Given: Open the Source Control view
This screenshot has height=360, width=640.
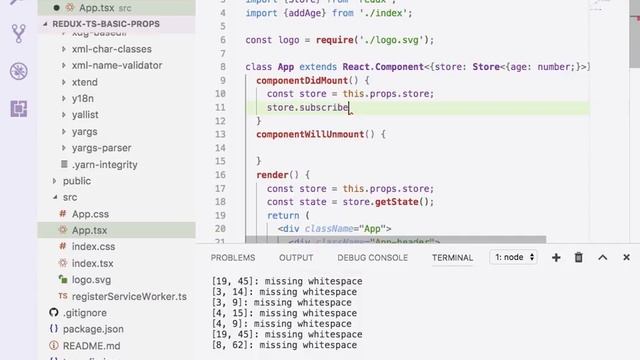Looking at the screenshot, I should click(x=18, y=33).
